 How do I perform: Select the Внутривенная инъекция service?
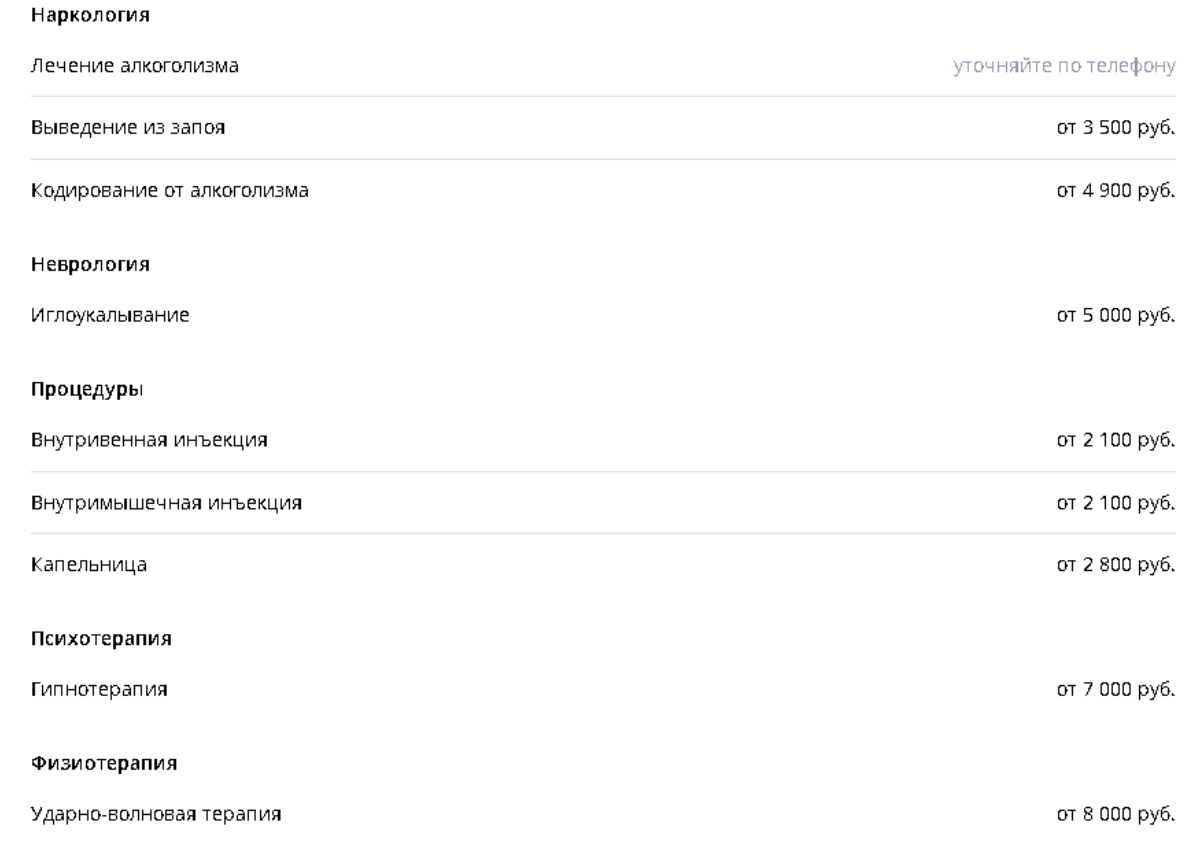(x=149, y=440)
